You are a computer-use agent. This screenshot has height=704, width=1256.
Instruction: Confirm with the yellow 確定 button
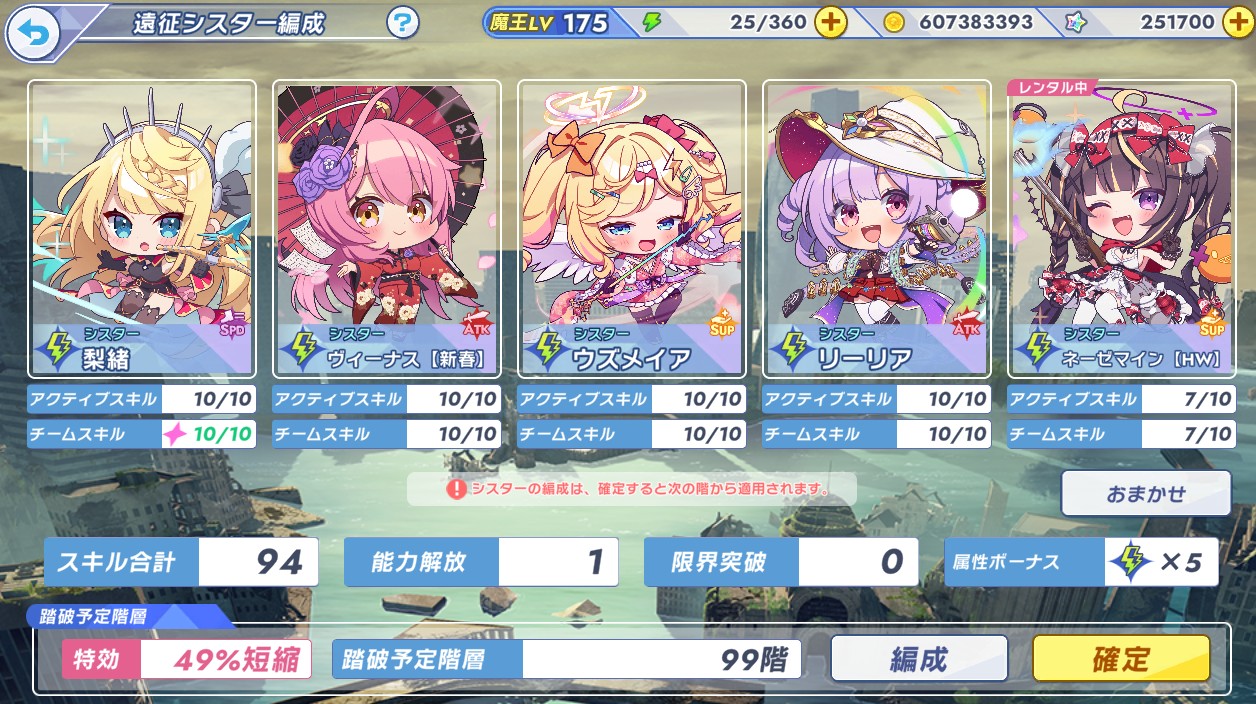click(x=1121, y=659)
